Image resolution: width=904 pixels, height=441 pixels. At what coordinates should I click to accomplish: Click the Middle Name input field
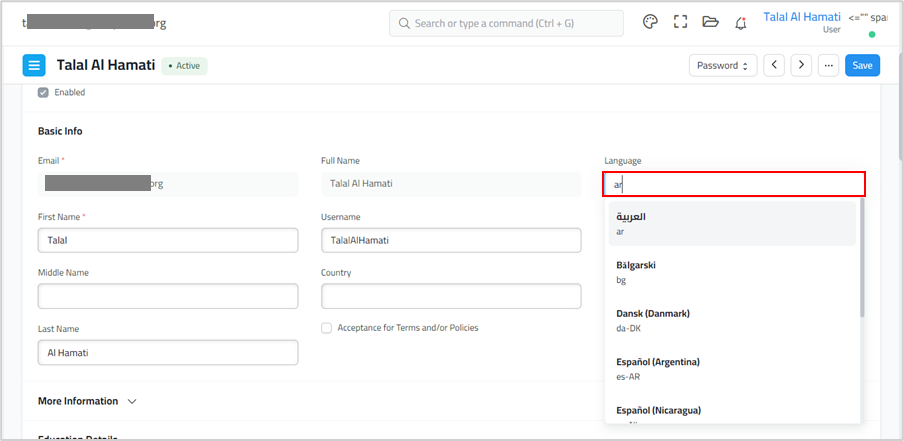(168, 296)
